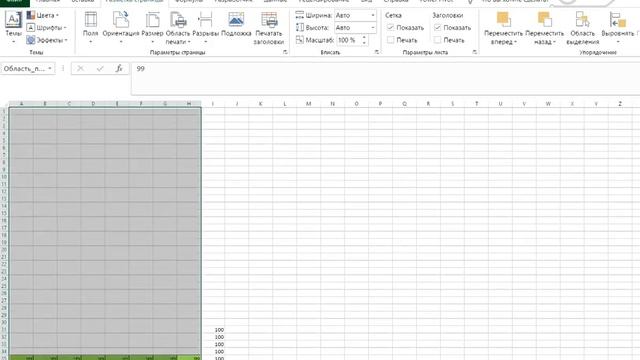The image size is (640, 360).
Task: Open the Размер page size menu
Action: pyautogui.click(x=152, y=28)
